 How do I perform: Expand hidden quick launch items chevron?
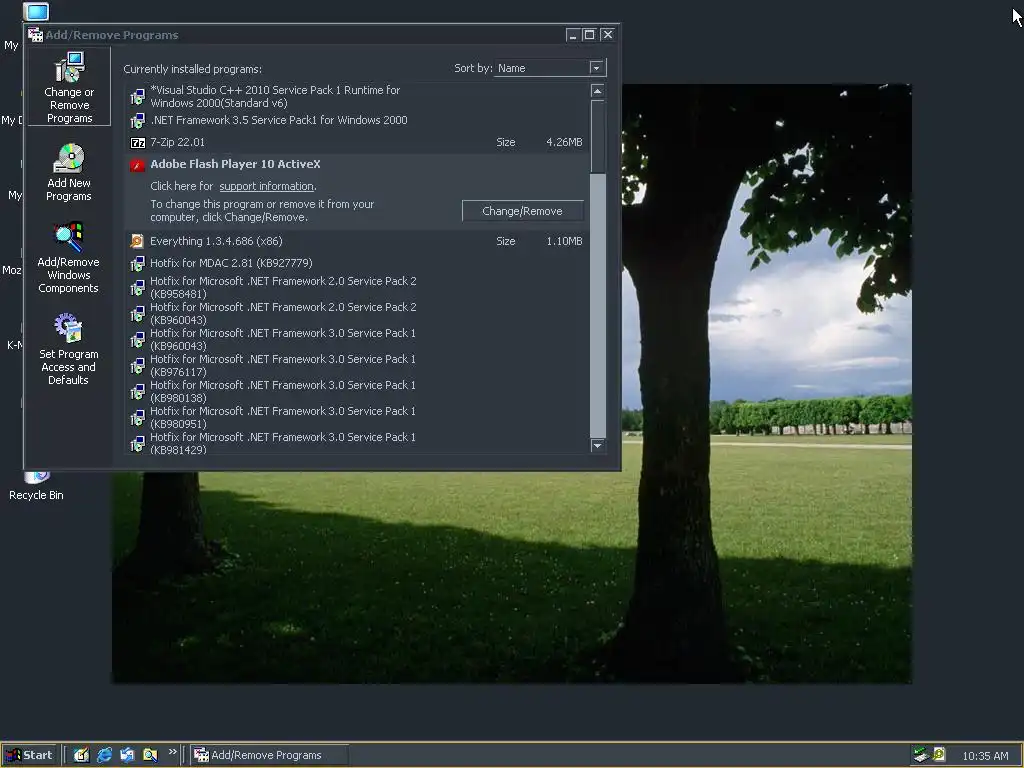pos(172,752)
